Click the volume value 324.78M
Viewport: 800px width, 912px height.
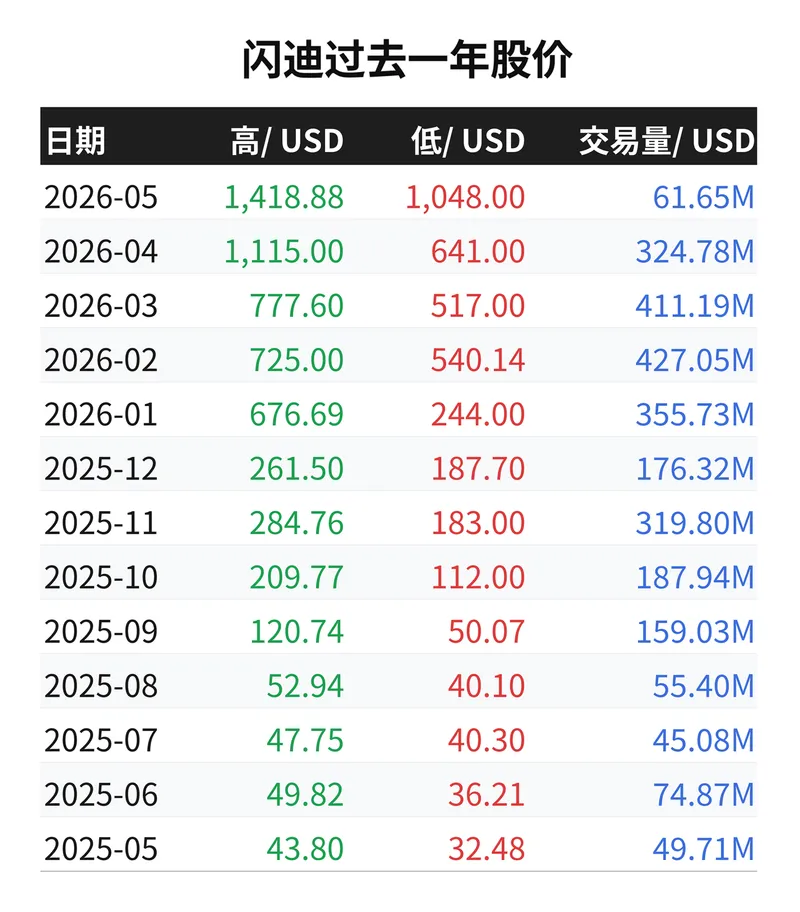tap(695, 251)
